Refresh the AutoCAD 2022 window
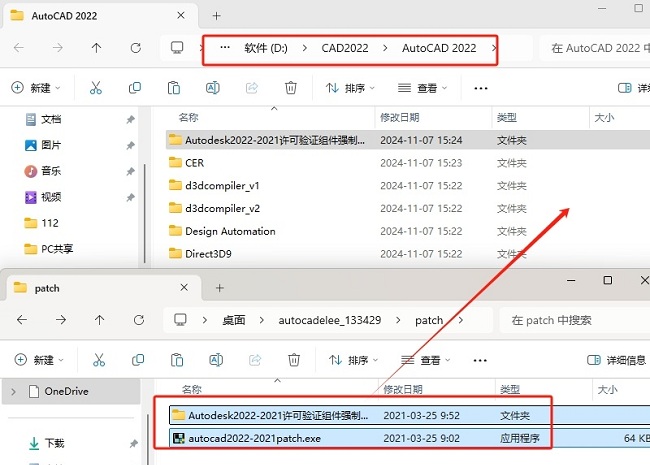 [x=136, y=48]
